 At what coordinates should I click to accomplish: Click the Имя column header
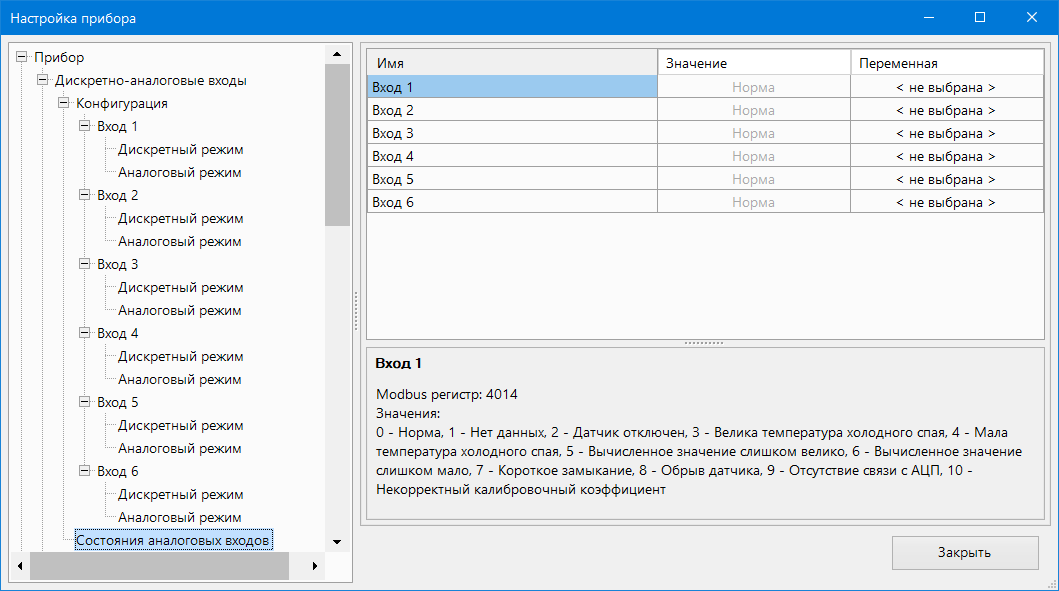(511, 63)
